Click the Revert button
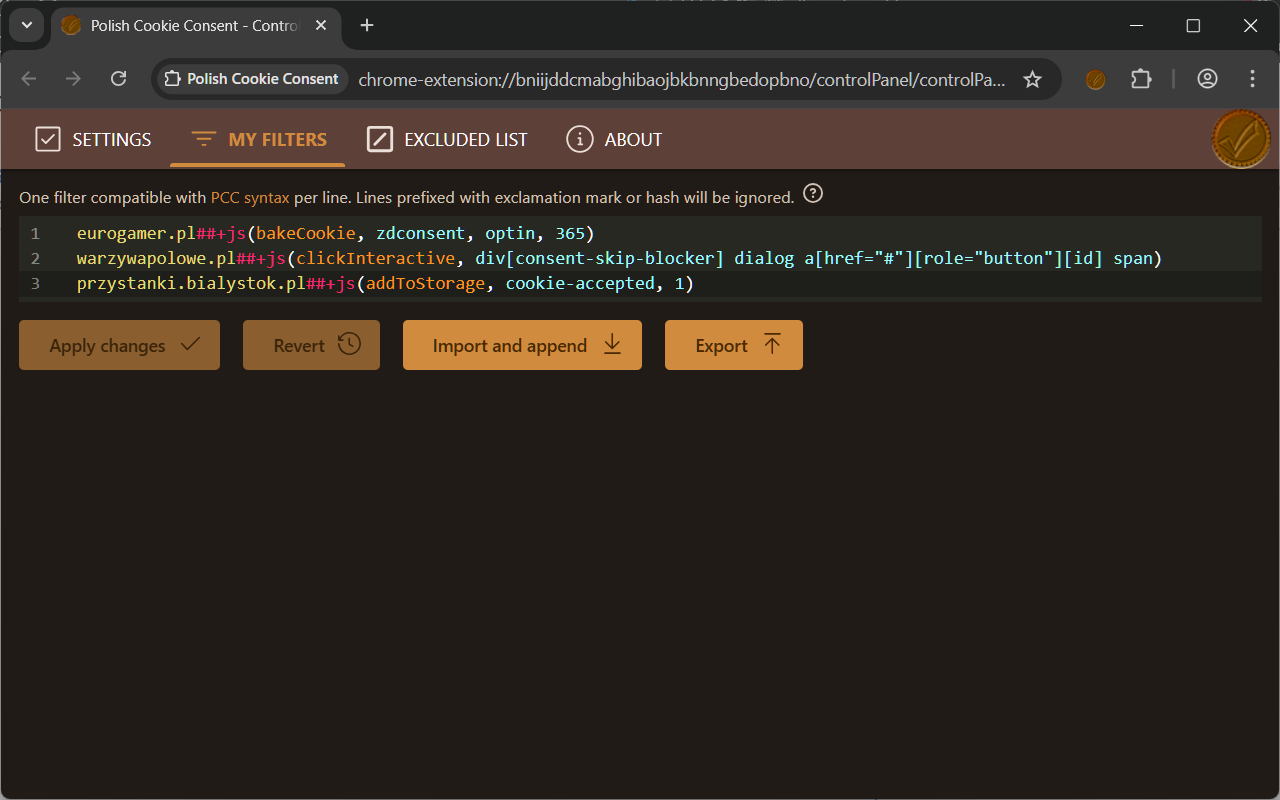Viewport: 1280px width, 800px height. (x=311, y=345)
